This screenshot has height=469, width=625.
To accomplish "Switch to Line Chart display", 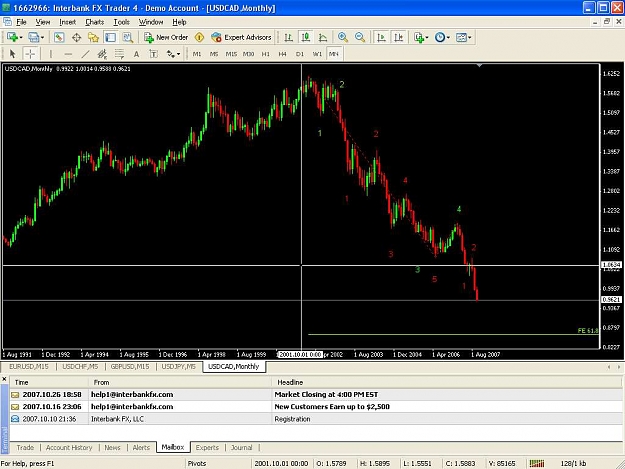I will 323,37.
